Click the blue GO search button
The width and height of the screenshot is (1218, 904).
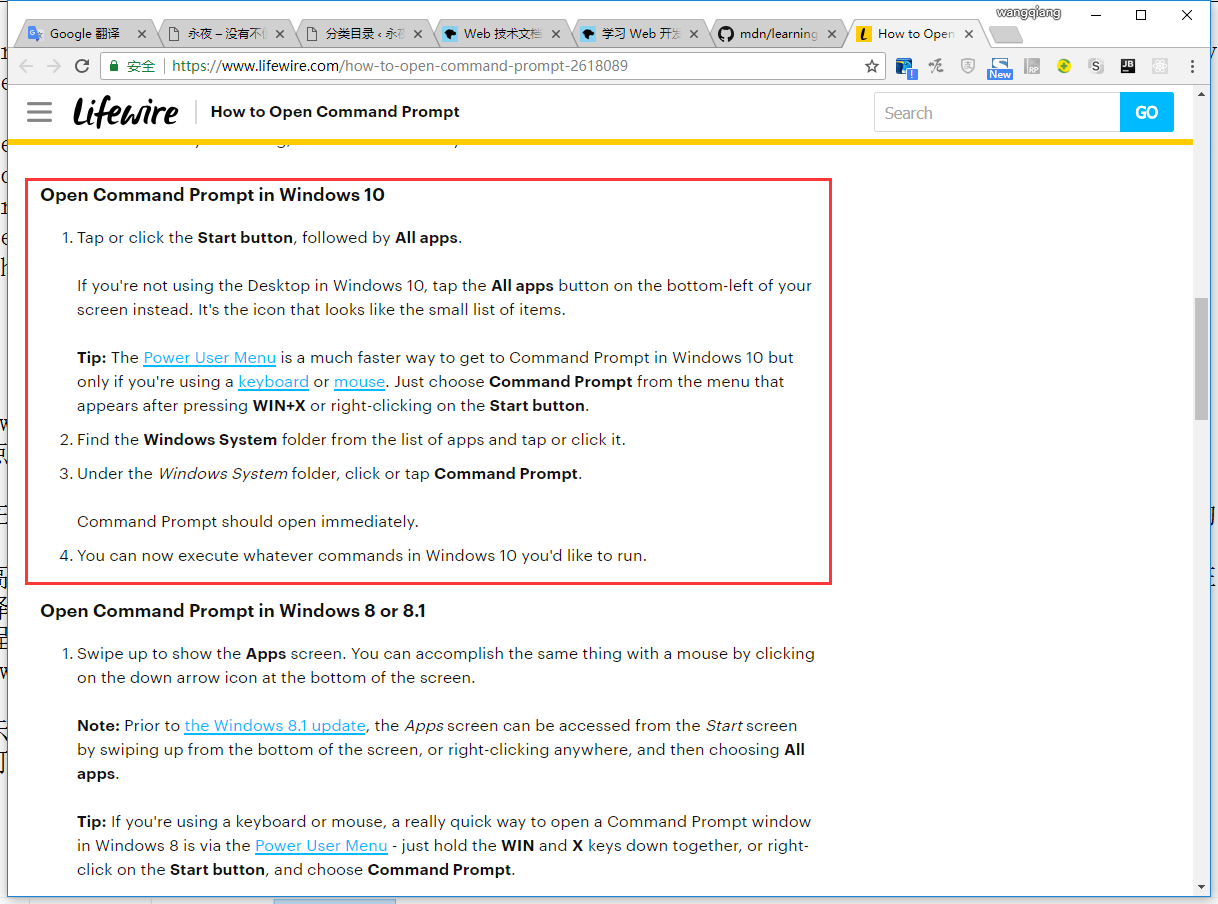(1147, 112)
